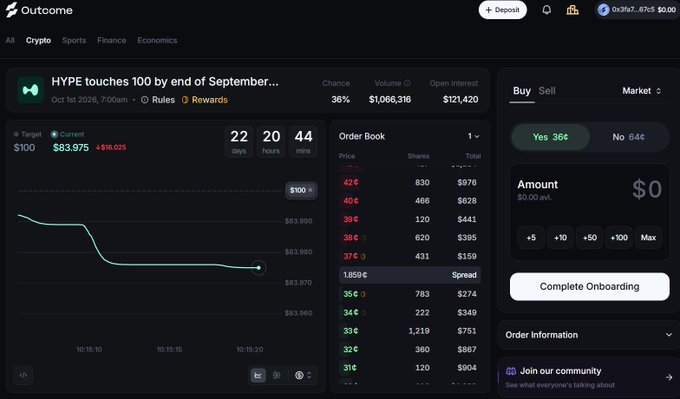Click the 39¢ ask price
The image size is (680, 399).
[350, 219]
